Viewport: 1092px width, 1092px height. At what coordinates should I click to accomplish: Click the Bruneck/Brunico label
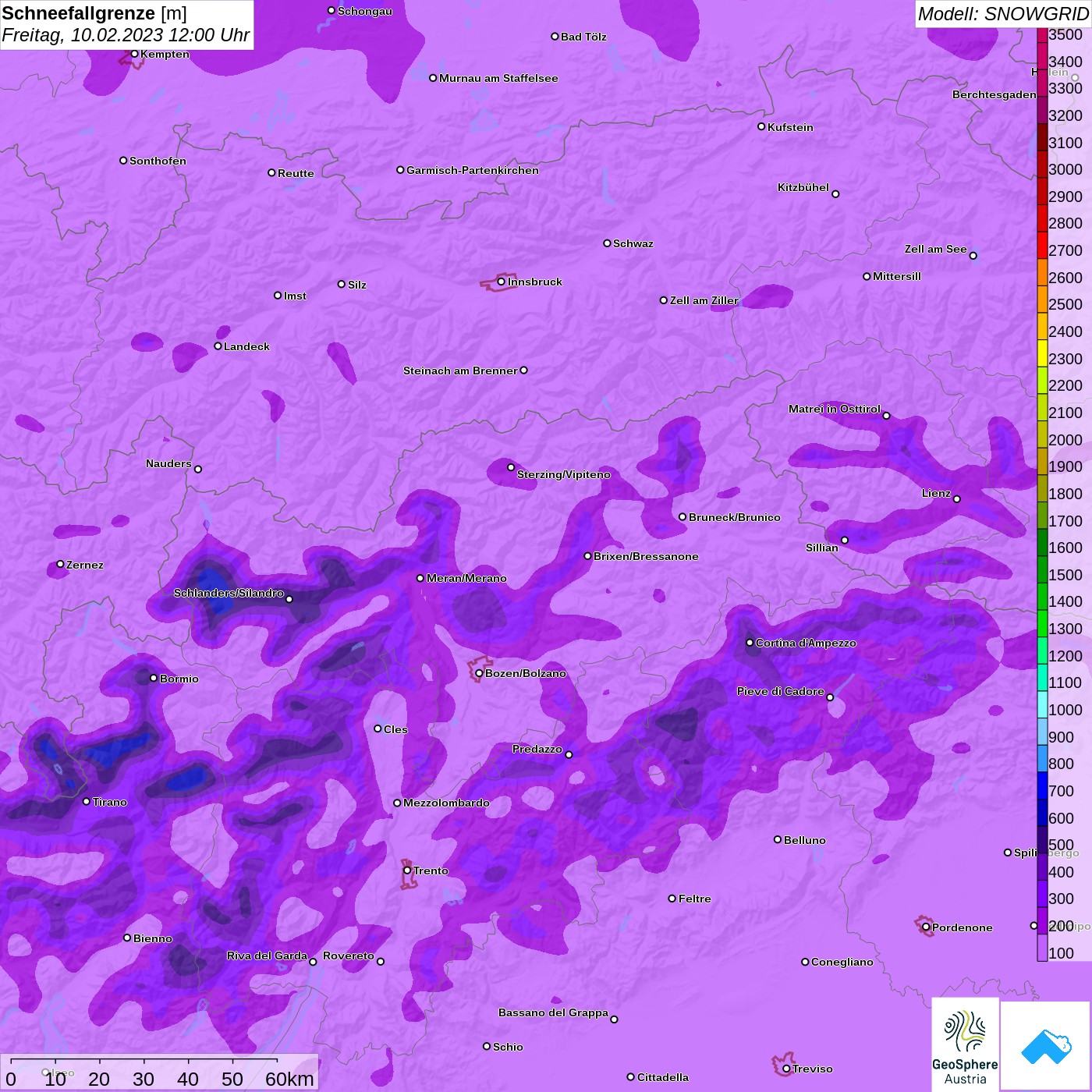tap(735, 517)
